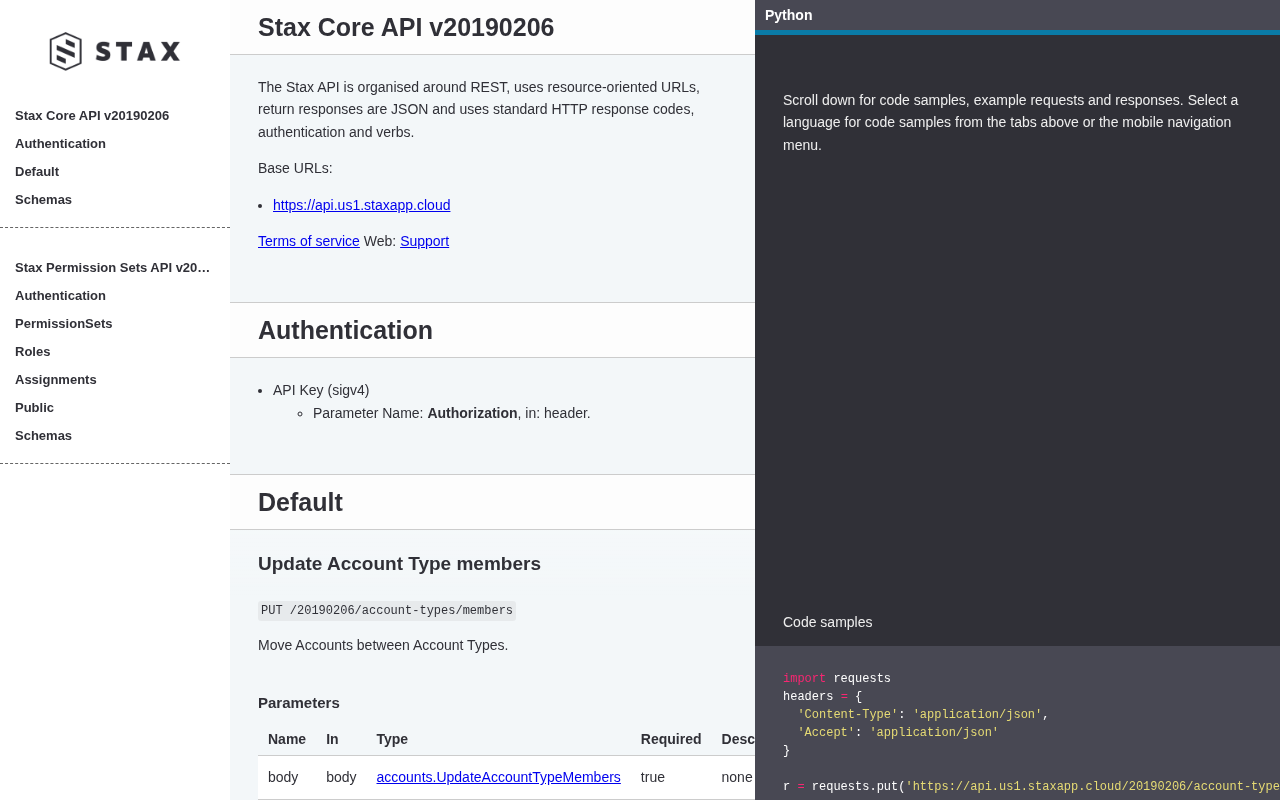Select Public in the sidebar
Viewport: 1280px width, 800px height.
coord(34,408)
